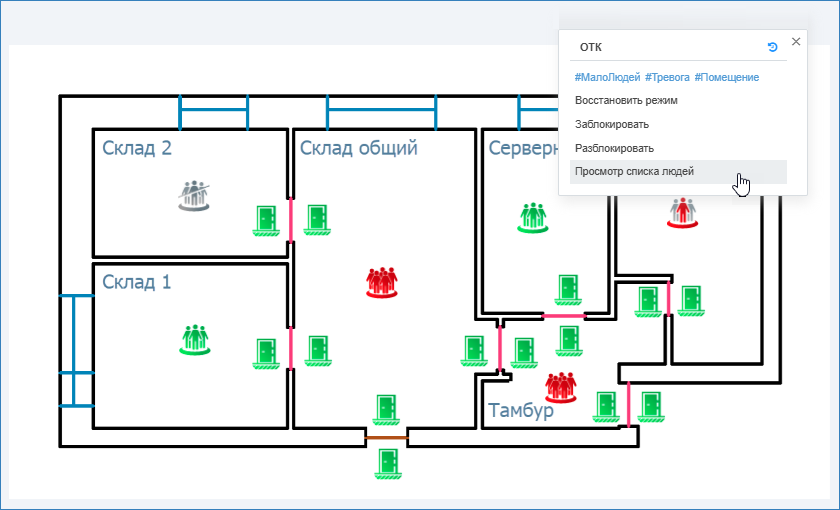This screenshot has width=840, height=510.
Task: Close the ОТК popup panel
Action: 796,42
